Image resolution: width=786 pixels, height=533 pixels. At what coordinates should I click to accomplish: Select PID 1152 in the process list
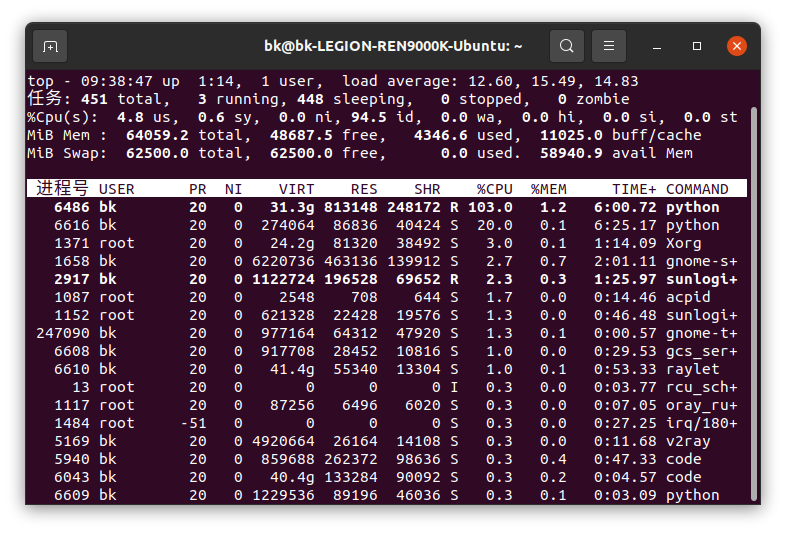pyautogui.click(x=72, y=315)
